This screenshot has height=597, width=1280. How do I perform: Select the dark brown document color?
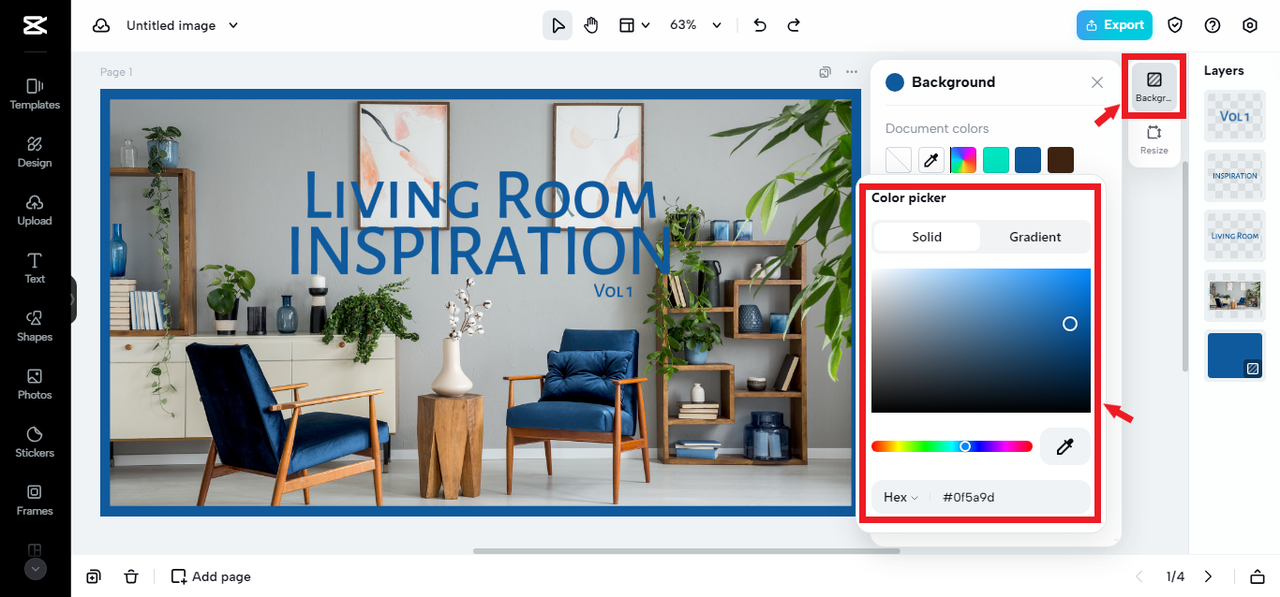(x=1060, y=159)
